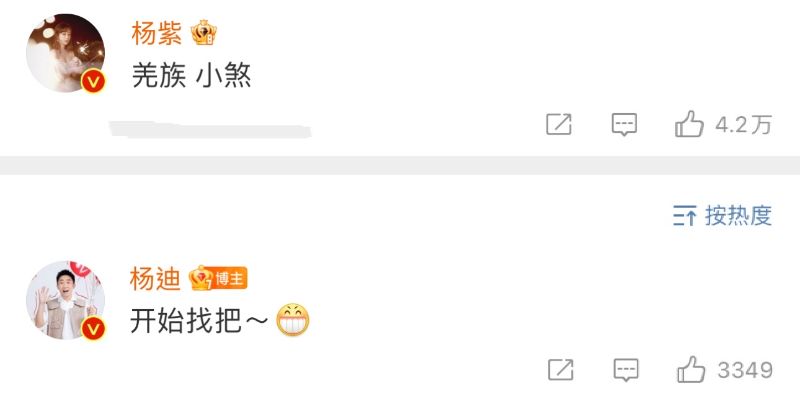Open the comment text 羌族 小煞
The height and width of the screenshot is (401, 800).
191,76
